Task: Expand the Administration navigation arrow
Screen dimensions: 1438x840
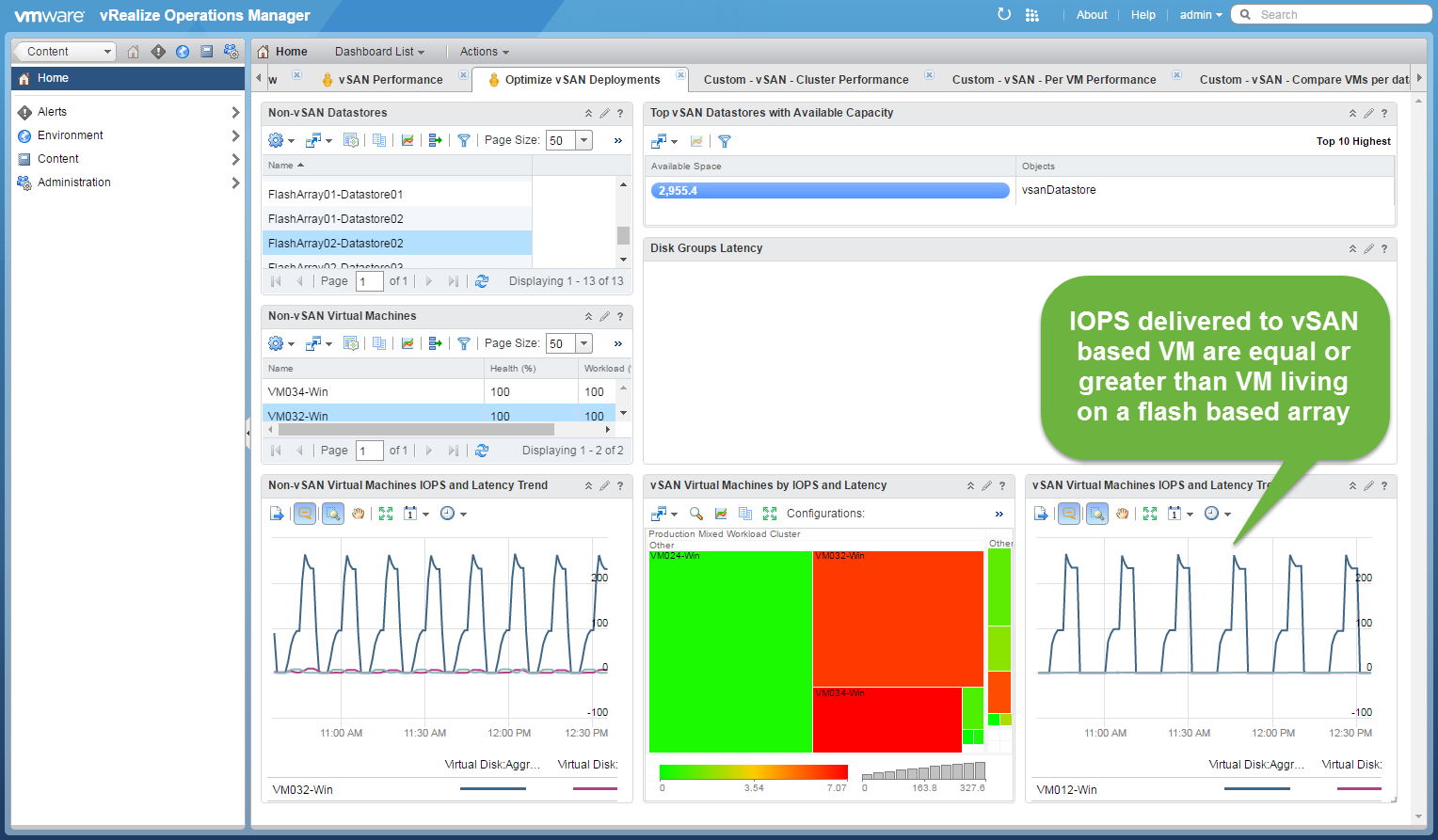Action: pyautogui.click(x=235, y=182)
